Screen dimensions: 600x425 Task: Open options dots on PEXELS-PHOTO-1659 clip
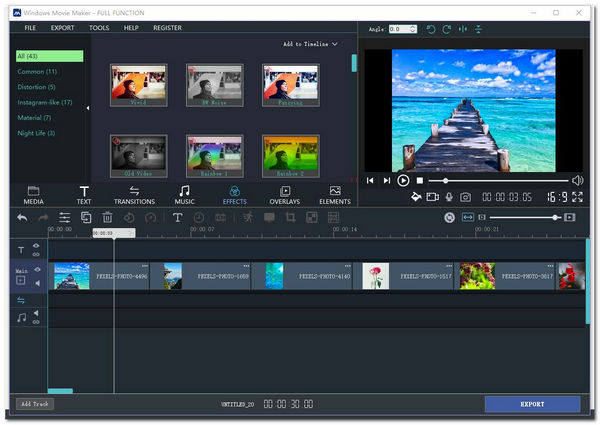[246, 265]
